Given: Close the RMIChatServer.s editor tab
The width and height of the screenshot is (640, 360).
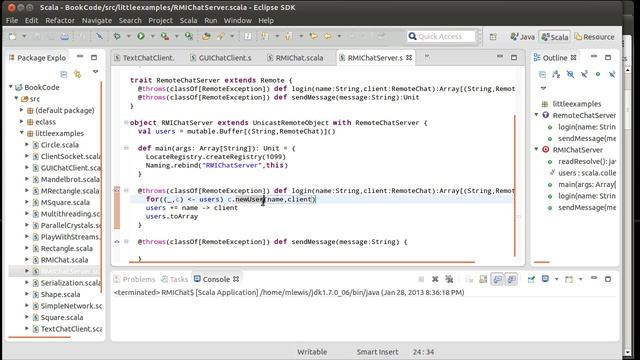Looking at the screenshot, I should tap(409, 58).
